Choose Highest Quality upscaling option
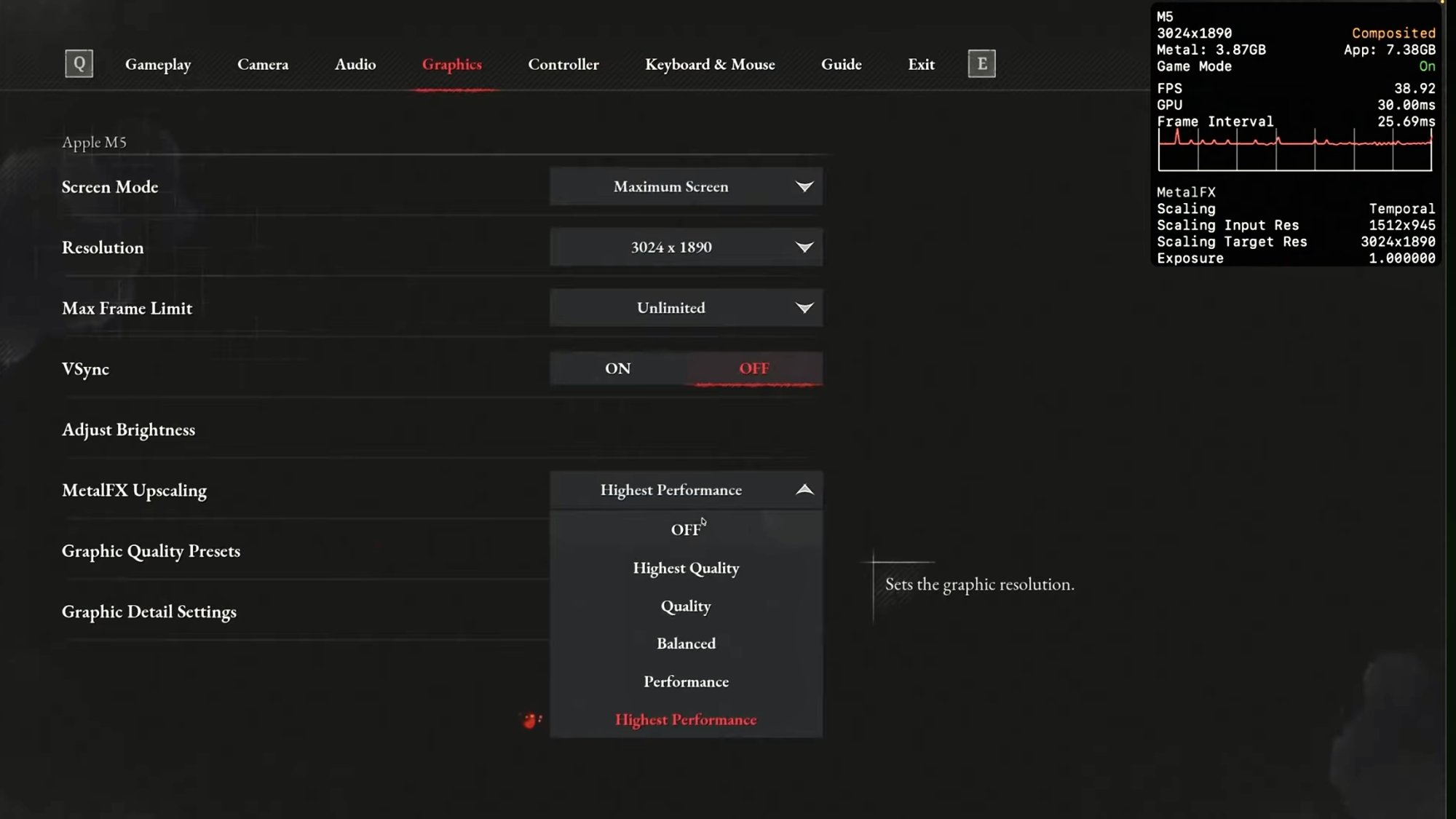1456x819 pixels. tap(686, 568)
